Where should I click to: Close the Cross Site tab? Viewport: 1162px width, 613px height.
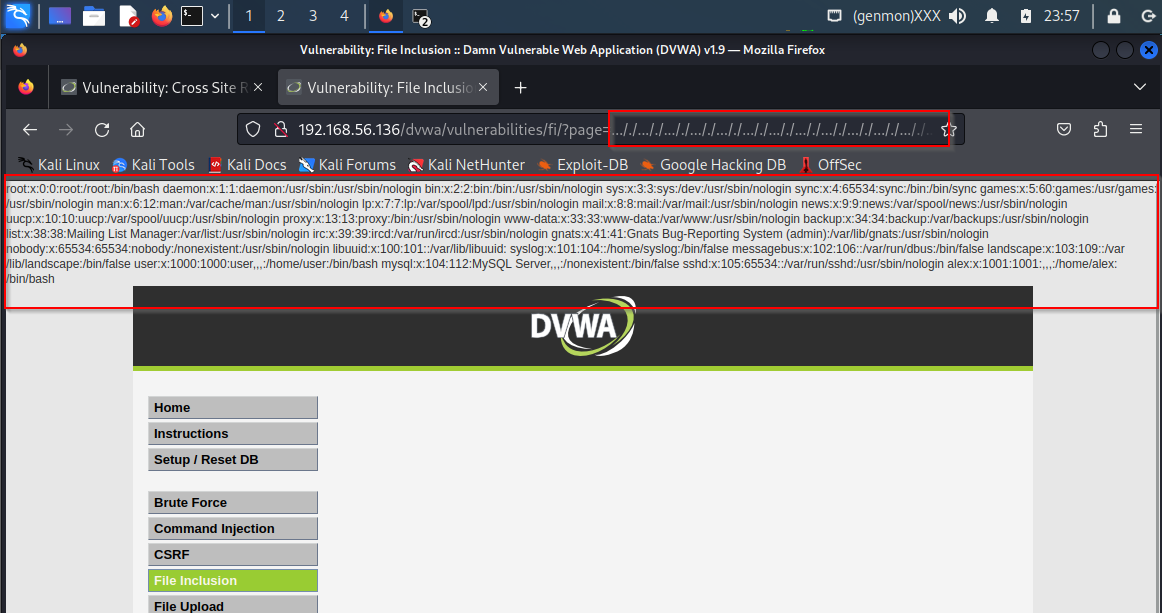(258, 87)
